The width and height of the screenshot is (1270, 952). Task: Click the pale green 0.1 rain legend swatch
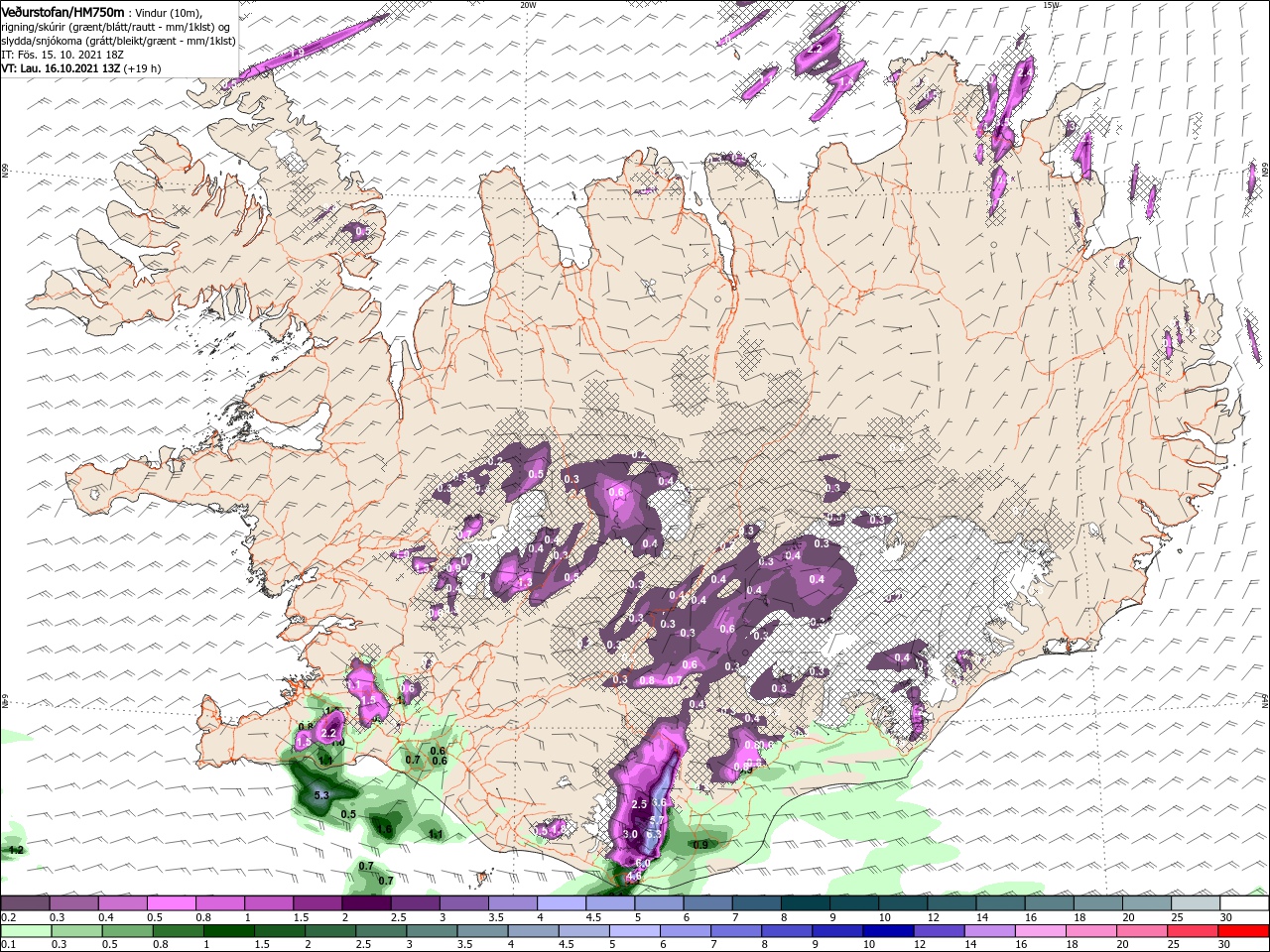25,931
